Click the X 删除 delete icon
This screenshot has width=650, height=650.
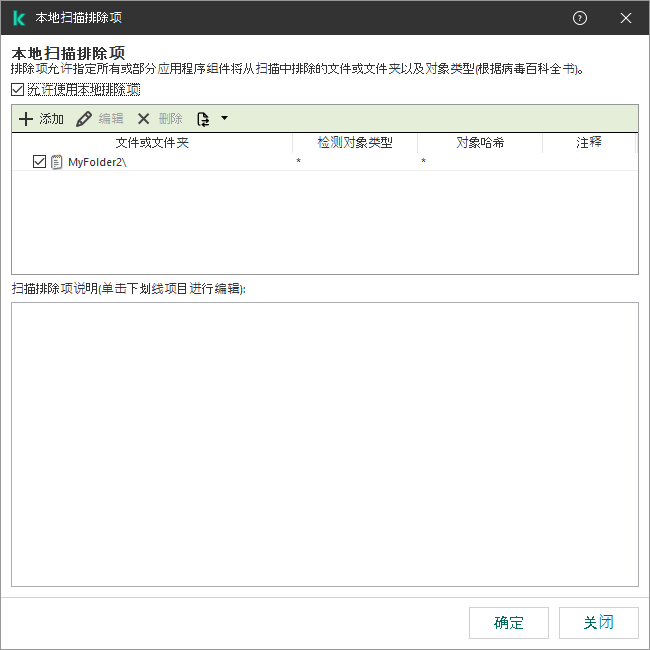coord(144,119)
